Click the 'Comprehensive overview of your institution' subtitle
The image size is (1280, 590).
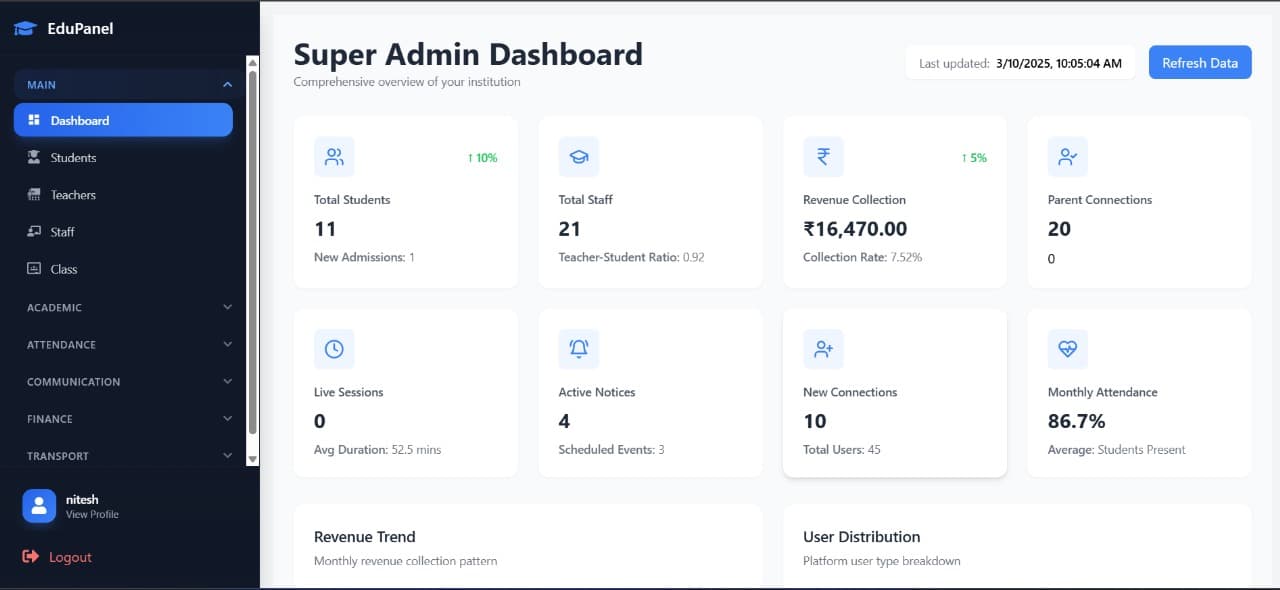click(407, 82)
